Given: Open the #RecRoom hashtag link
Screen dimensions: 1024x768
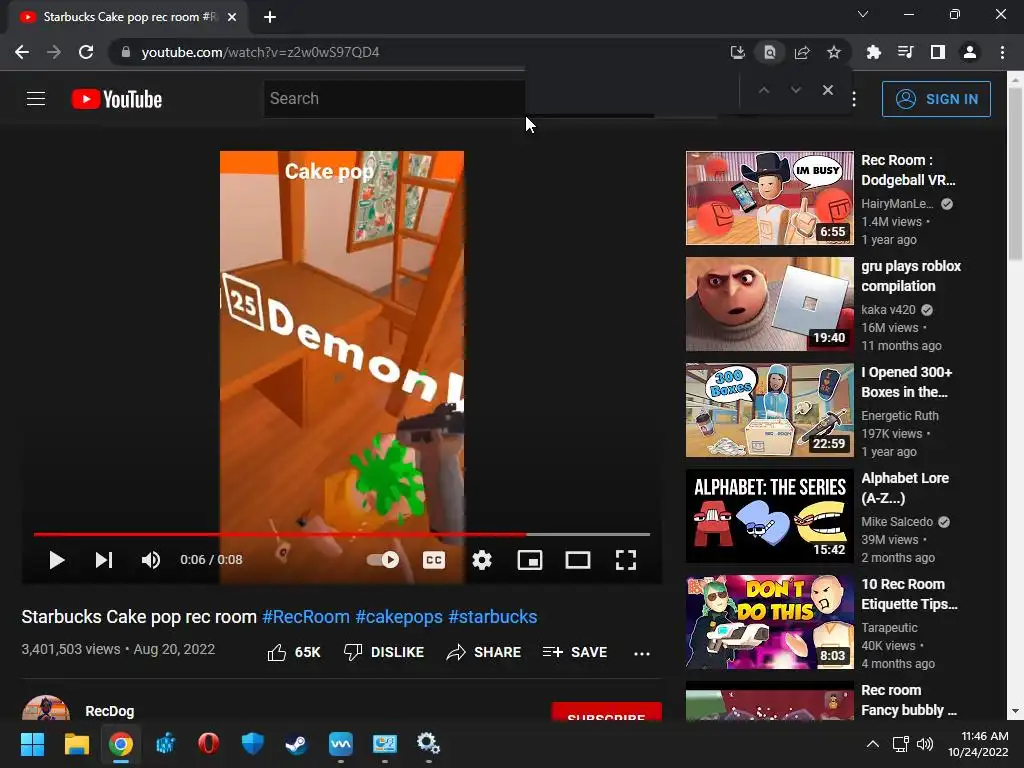Looking at the screenshot, I should click(x=306, y=616).
